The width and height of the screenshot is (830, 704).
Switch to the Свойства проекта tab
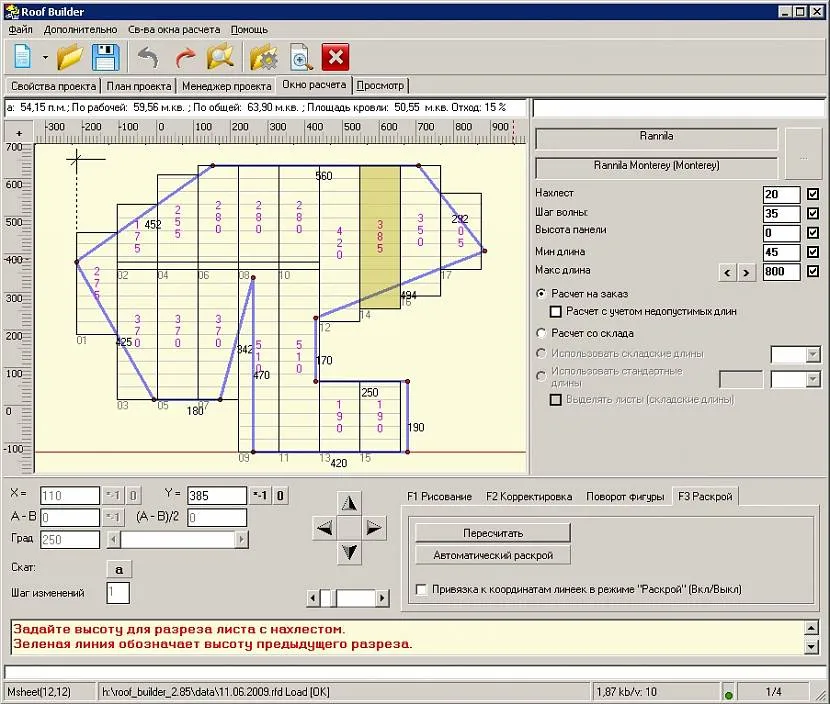53,86
